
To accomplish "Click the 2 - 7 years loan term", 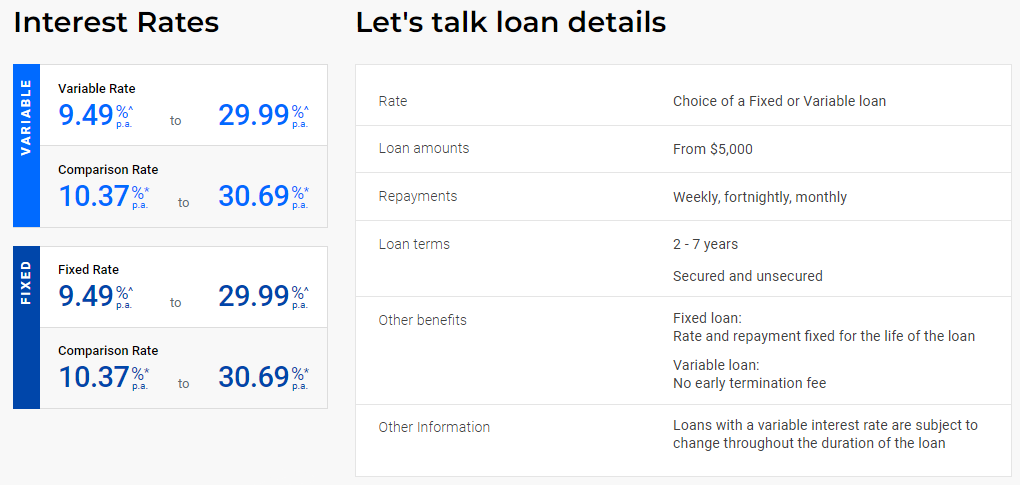I will pyautogui.click(x=705, y=244).
